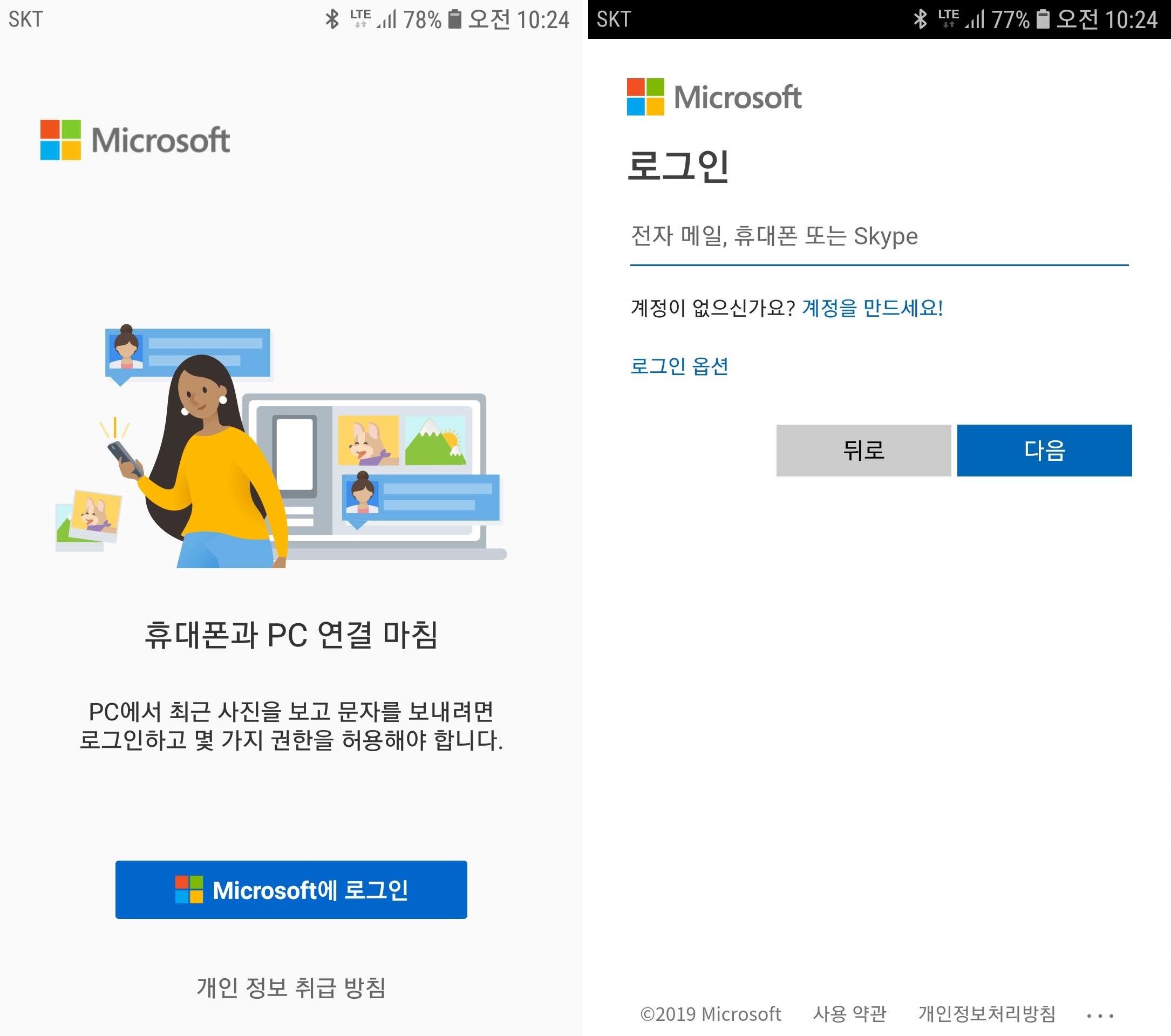The image size is (1171, 1036).
Task: Open the 계정을 만드세요! link
Action: tap(872, 308)
